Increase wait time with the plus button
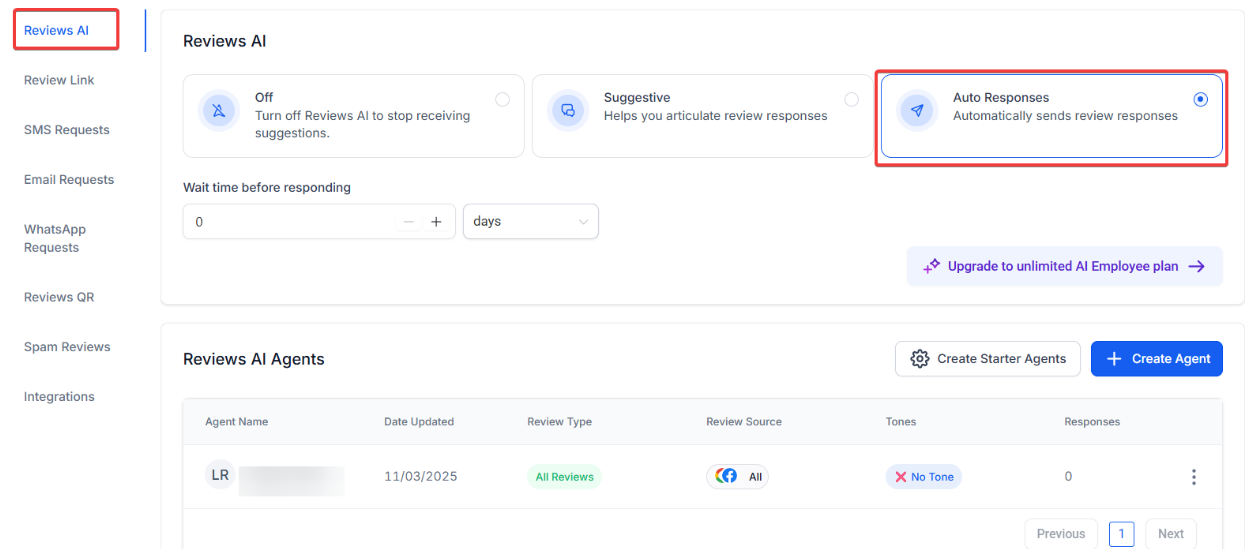Screen dimensions: 1247x560 436,222
